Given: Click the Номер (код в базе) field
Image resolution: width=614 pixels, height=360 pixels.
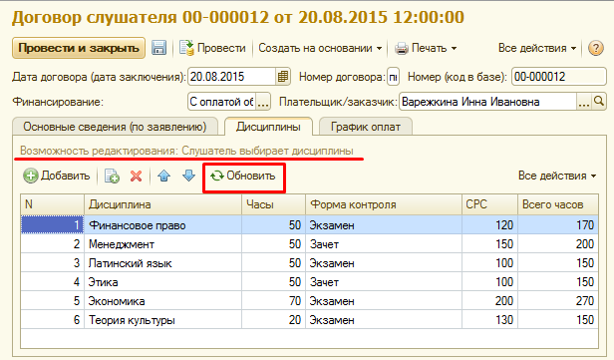Looking at the screenshot, I should (559, 77).
